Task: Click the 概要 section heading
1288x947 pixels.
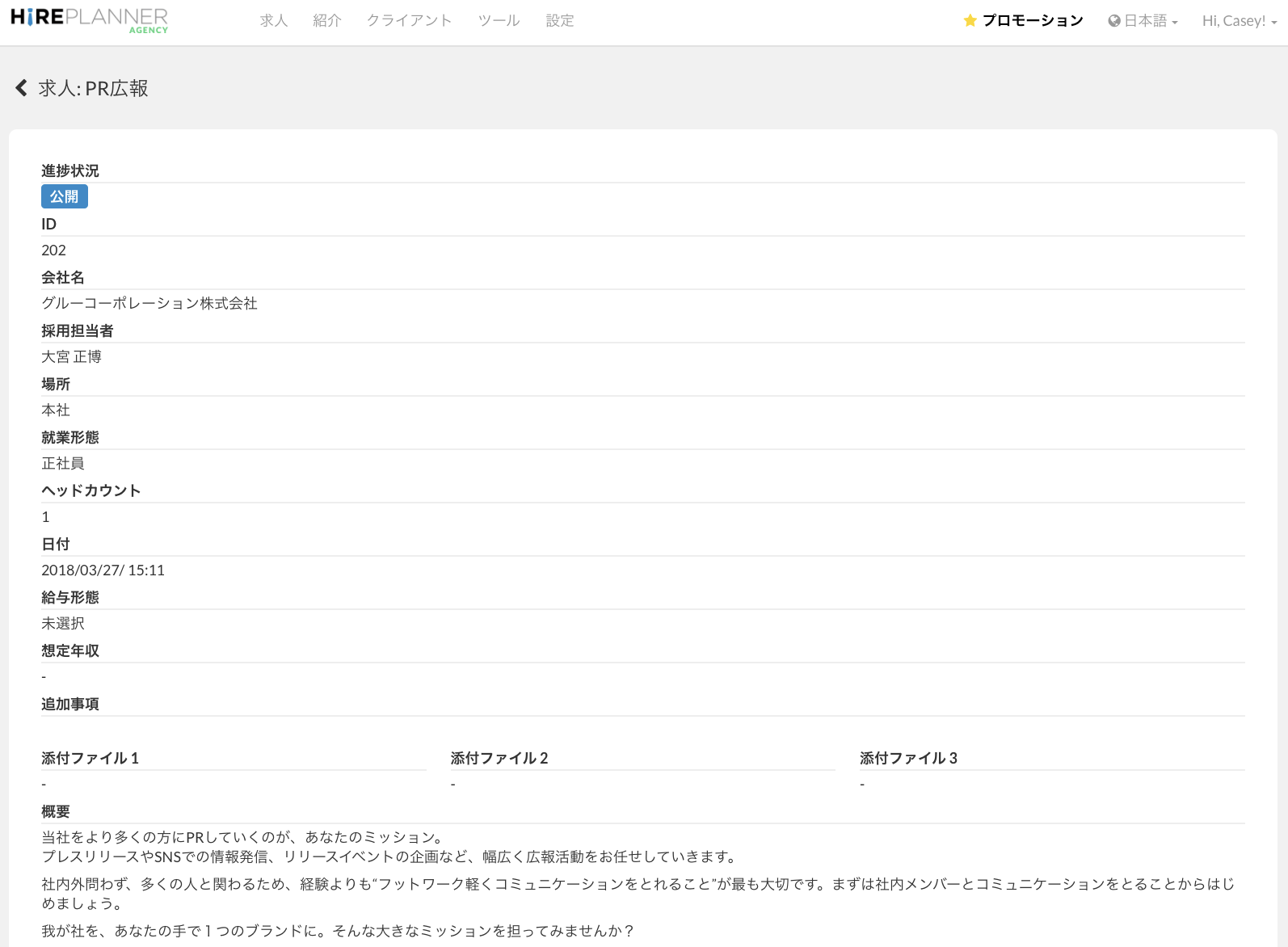Action: (x=56, y=811)
